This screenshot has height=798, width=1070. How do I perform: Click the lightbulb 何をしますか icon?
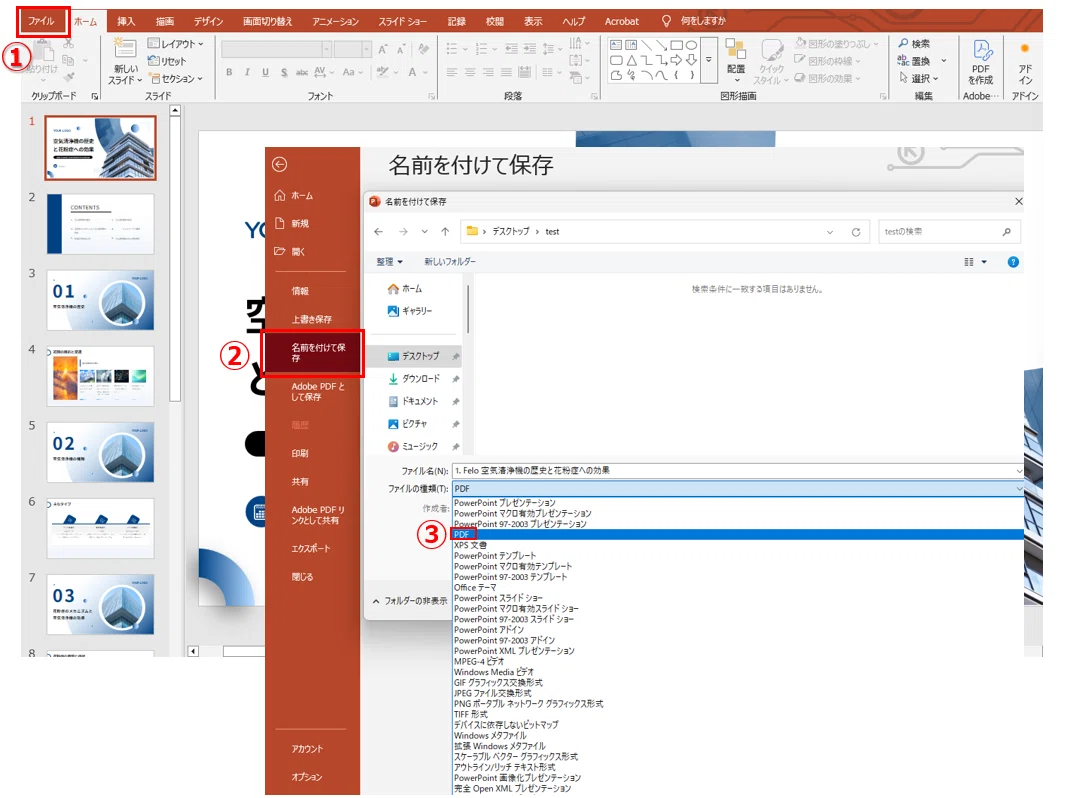[666, 21]
